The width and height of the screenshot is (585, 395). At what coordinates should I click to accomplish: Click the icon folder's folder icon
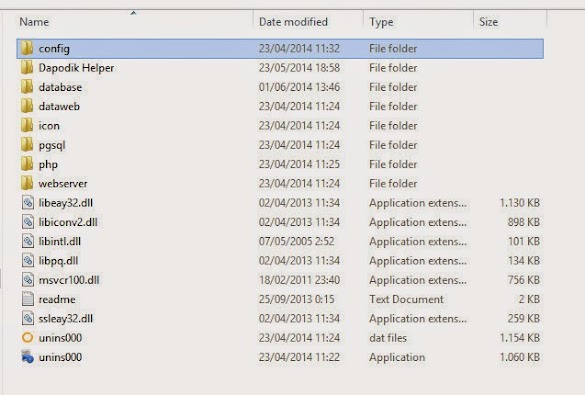point(27,126)
